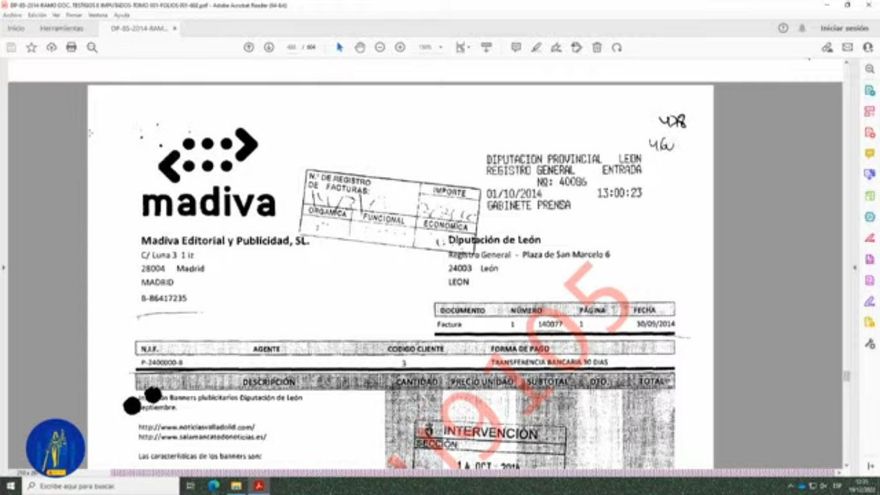Select the hand pan tool
The image size is (880, 495).
click(x=360, y=48)
